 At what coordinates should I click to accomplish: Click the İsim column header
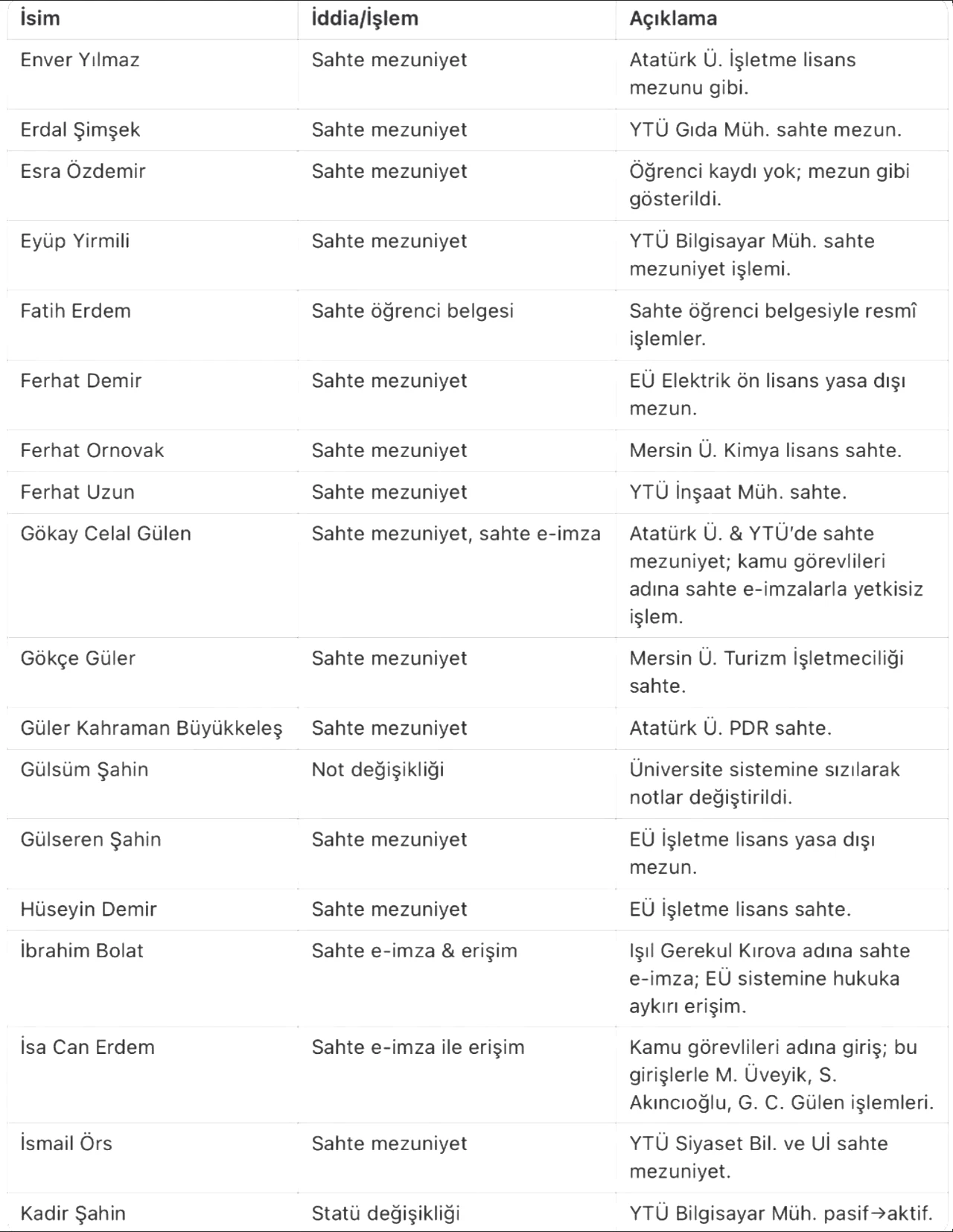coord(39,19)
